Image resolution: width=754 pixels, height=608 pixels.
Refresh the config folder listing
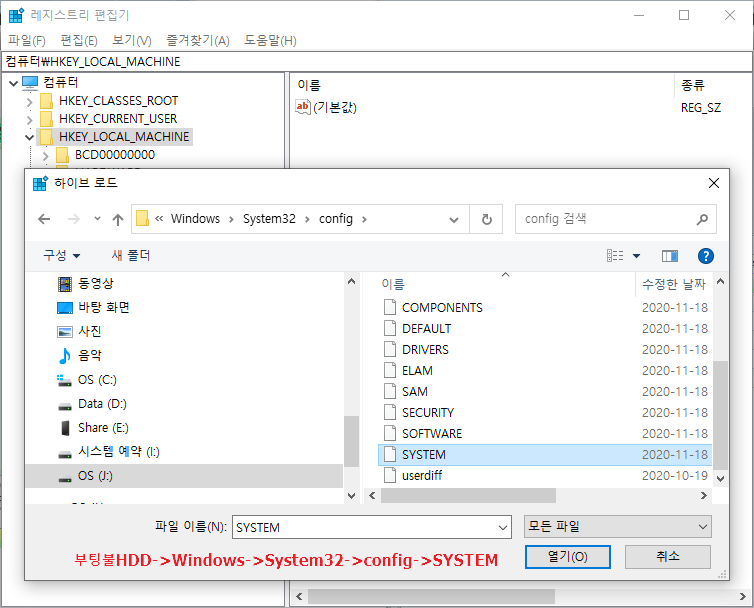(x=487, y=219)
